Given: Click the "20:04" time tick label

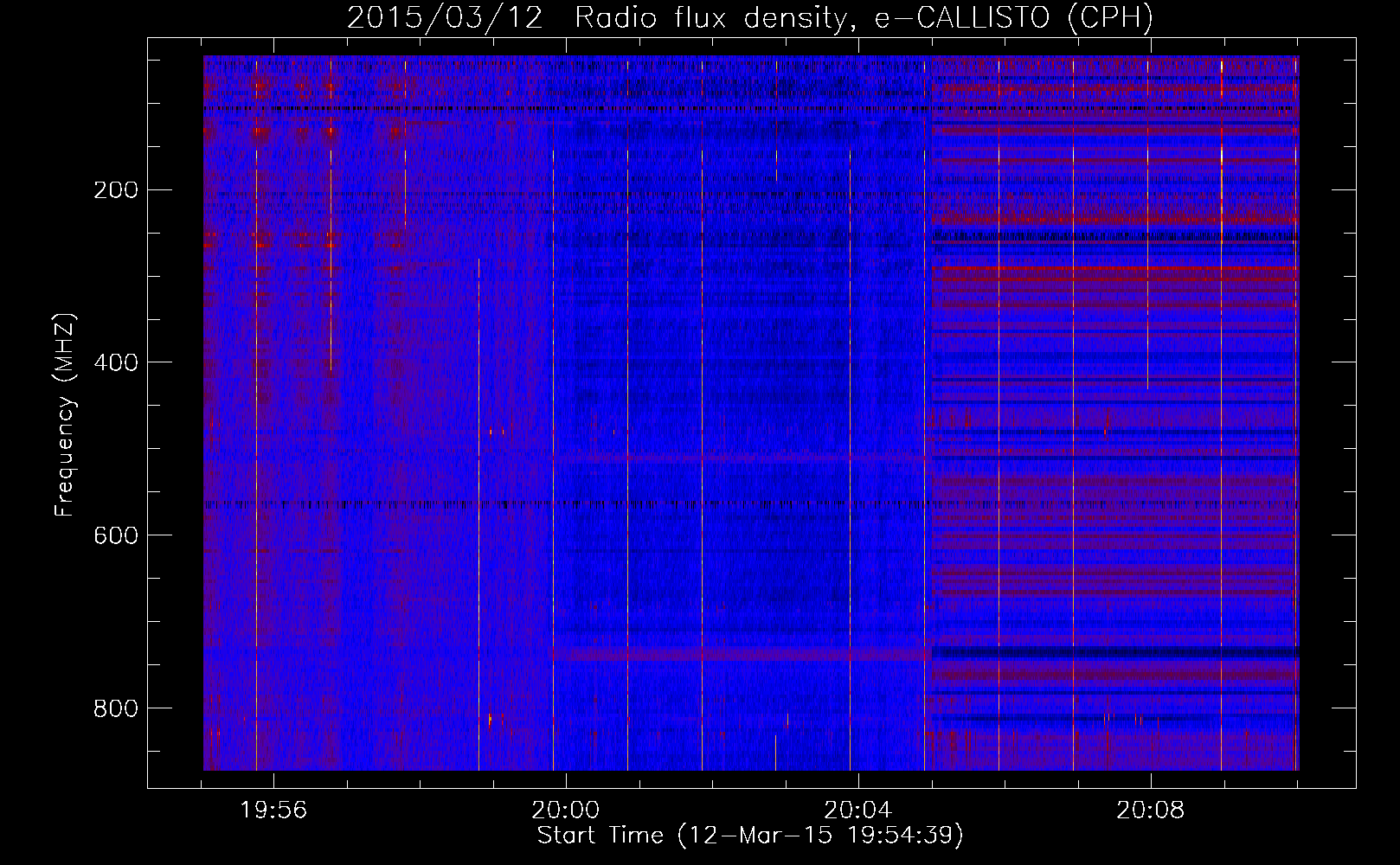Looking at the screenshot, I should point(858,811).
